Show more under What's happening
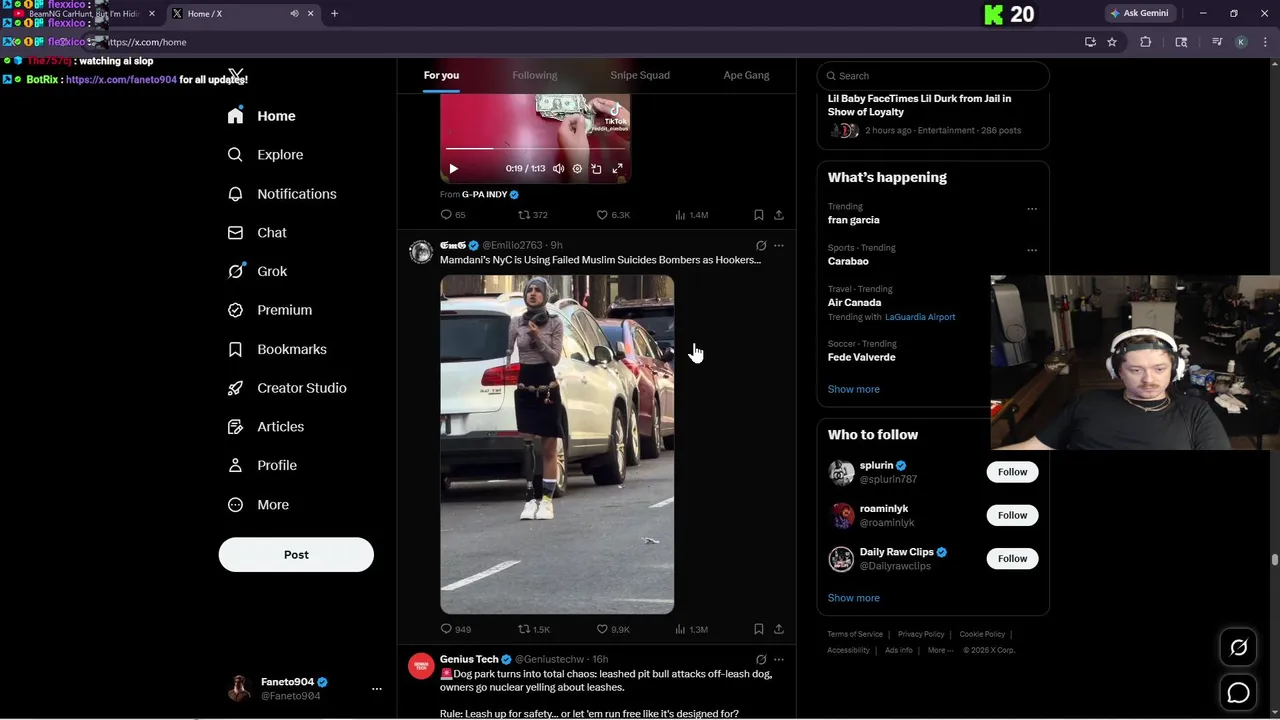 pos(853,389)
